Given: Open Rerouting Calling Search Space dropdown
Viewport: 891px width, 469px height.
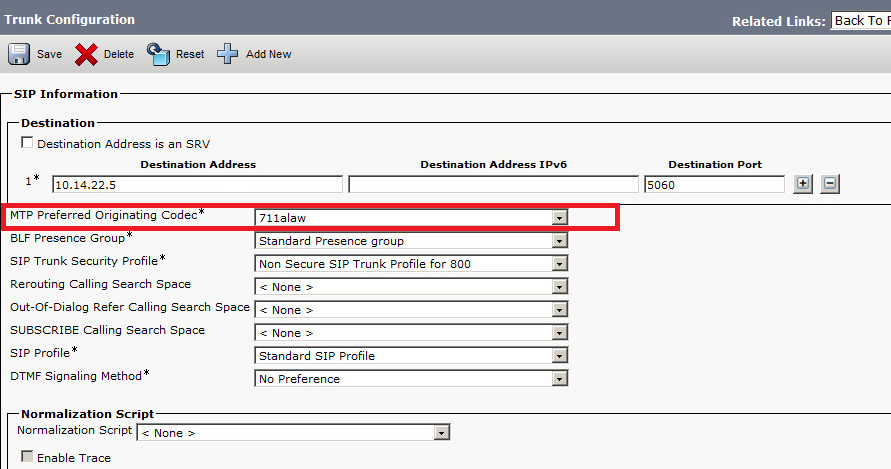Looking at the screenshot, I should 411,287.
